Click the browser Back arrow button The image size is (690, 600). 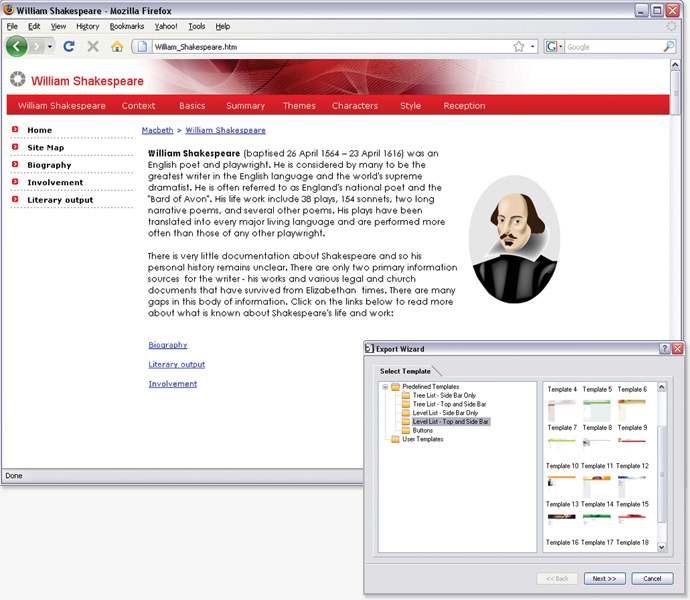[16, 47]
